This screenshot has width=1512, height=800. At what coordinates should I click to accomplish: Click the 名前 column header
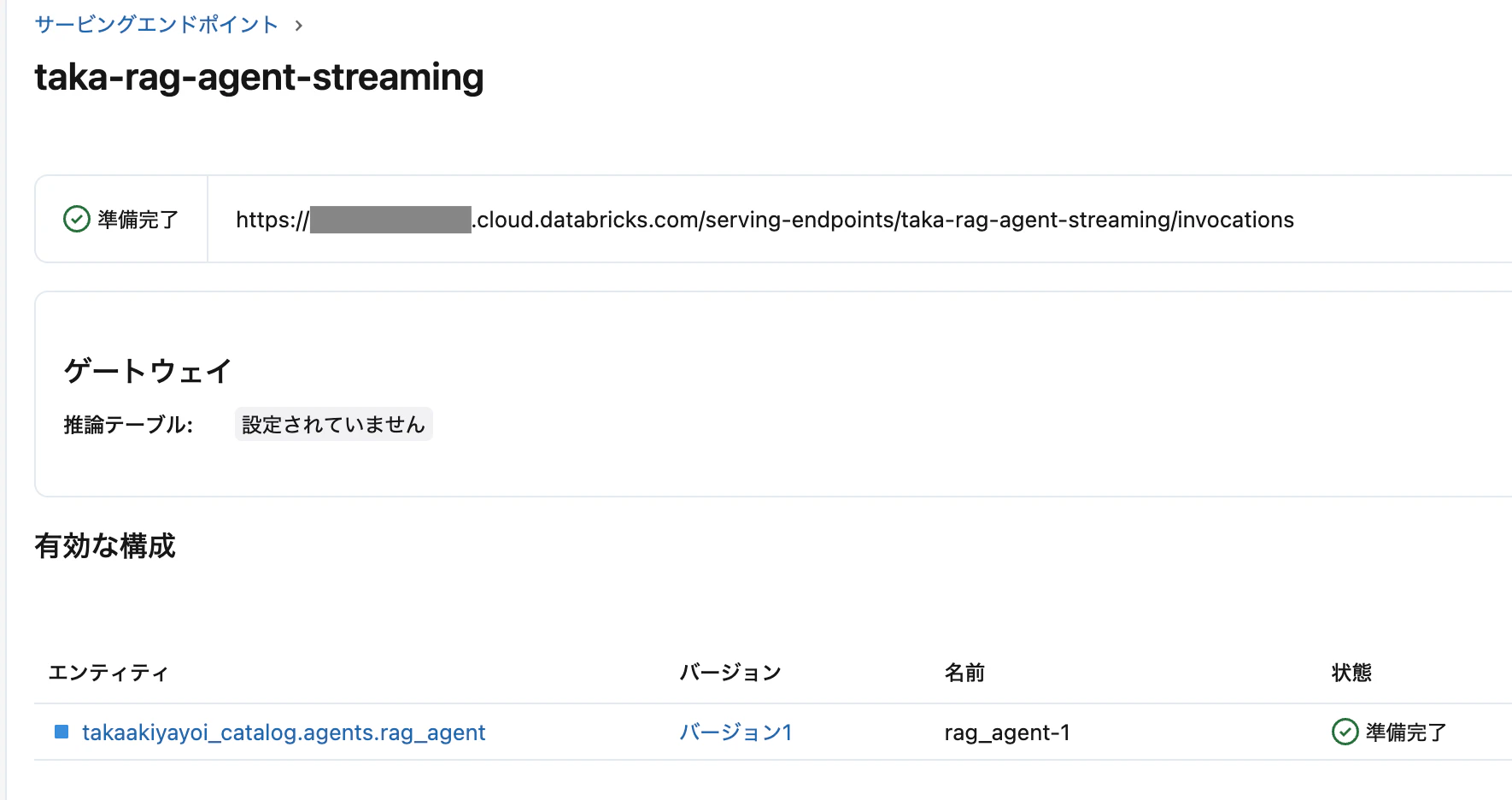point(964,673)
